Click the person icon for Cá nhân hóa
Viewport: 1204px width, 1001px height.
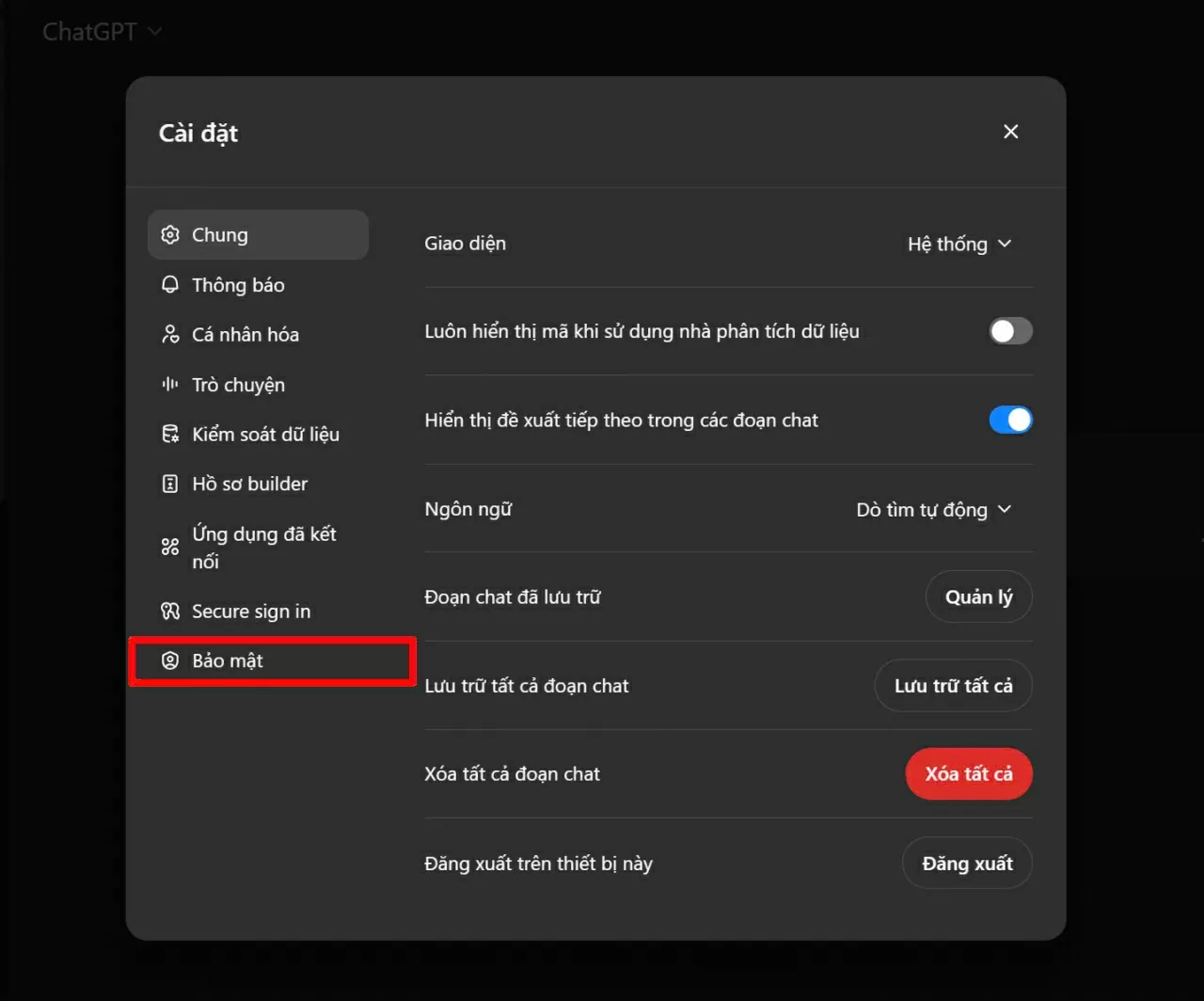point(170,334)
